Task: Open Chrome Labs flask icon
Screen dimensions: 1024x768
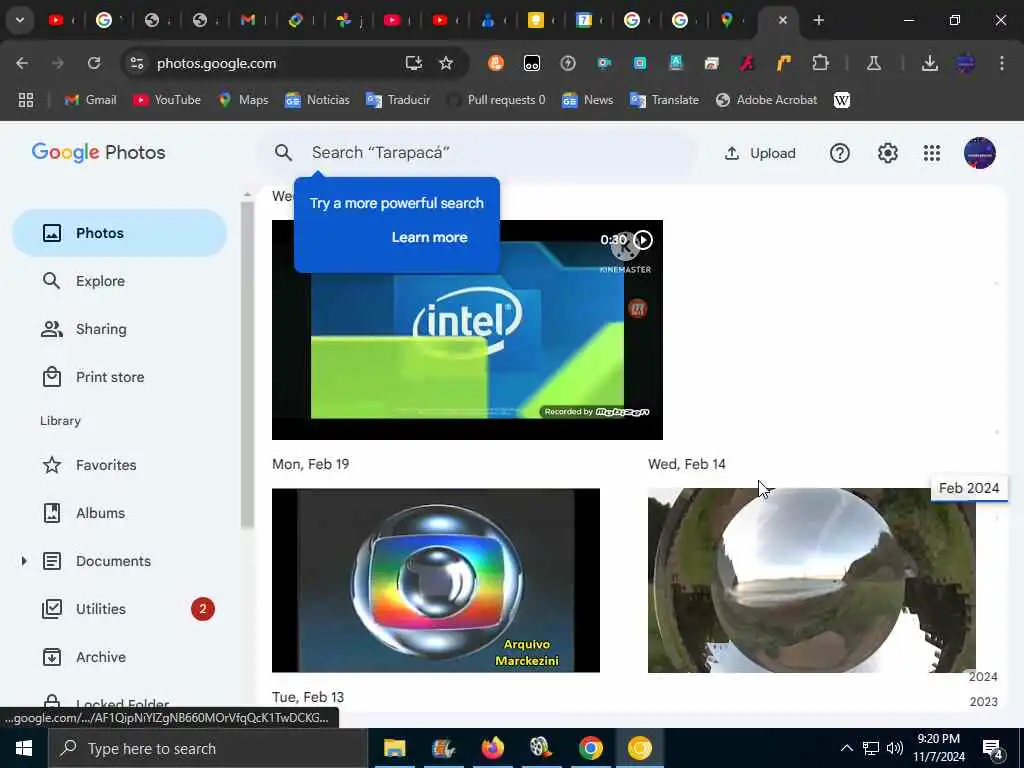Action: 874,63
